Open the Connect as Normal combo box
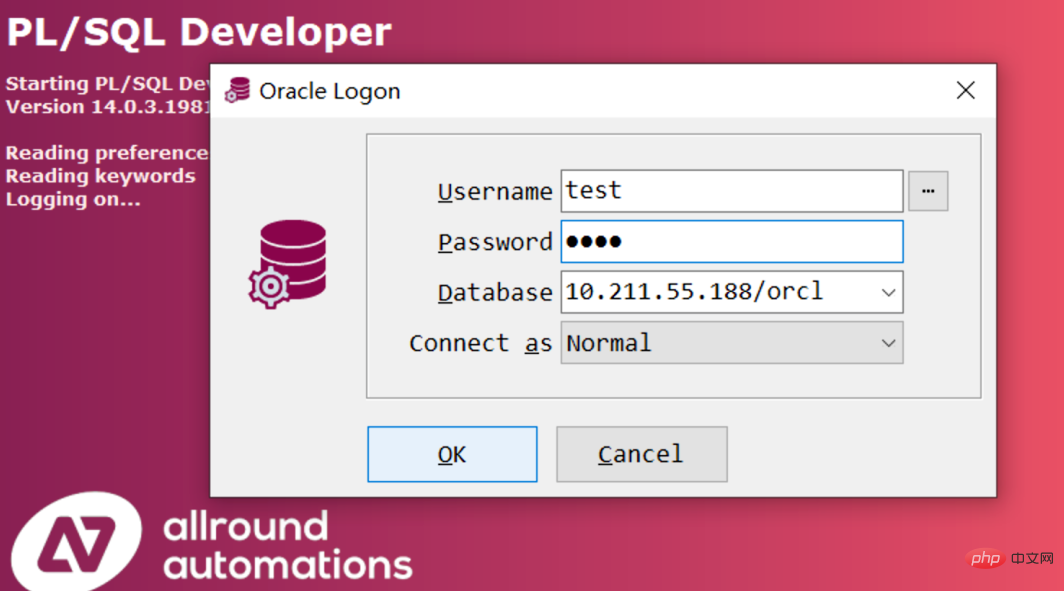This screenshot has width=1064, height=591. pos(720,343)
